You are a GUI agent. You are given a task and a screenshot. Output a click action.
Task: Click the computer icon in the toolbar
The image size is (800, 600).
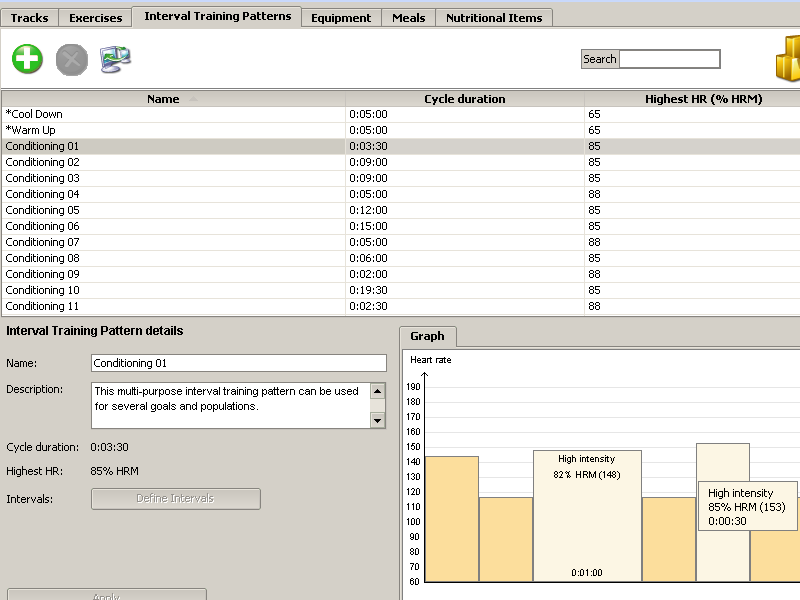click(x=116, y=59)
